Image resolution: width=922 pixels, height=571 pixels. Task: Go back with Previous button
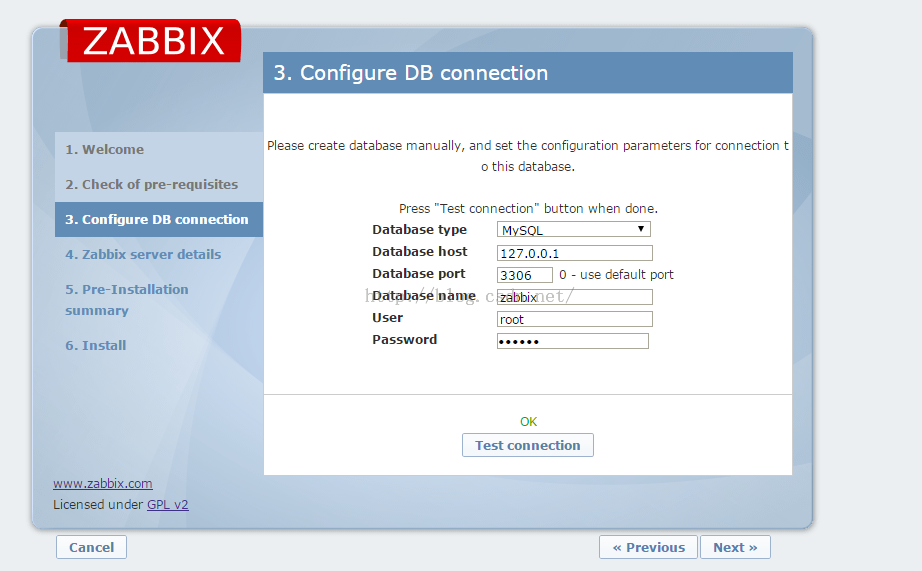649,547
